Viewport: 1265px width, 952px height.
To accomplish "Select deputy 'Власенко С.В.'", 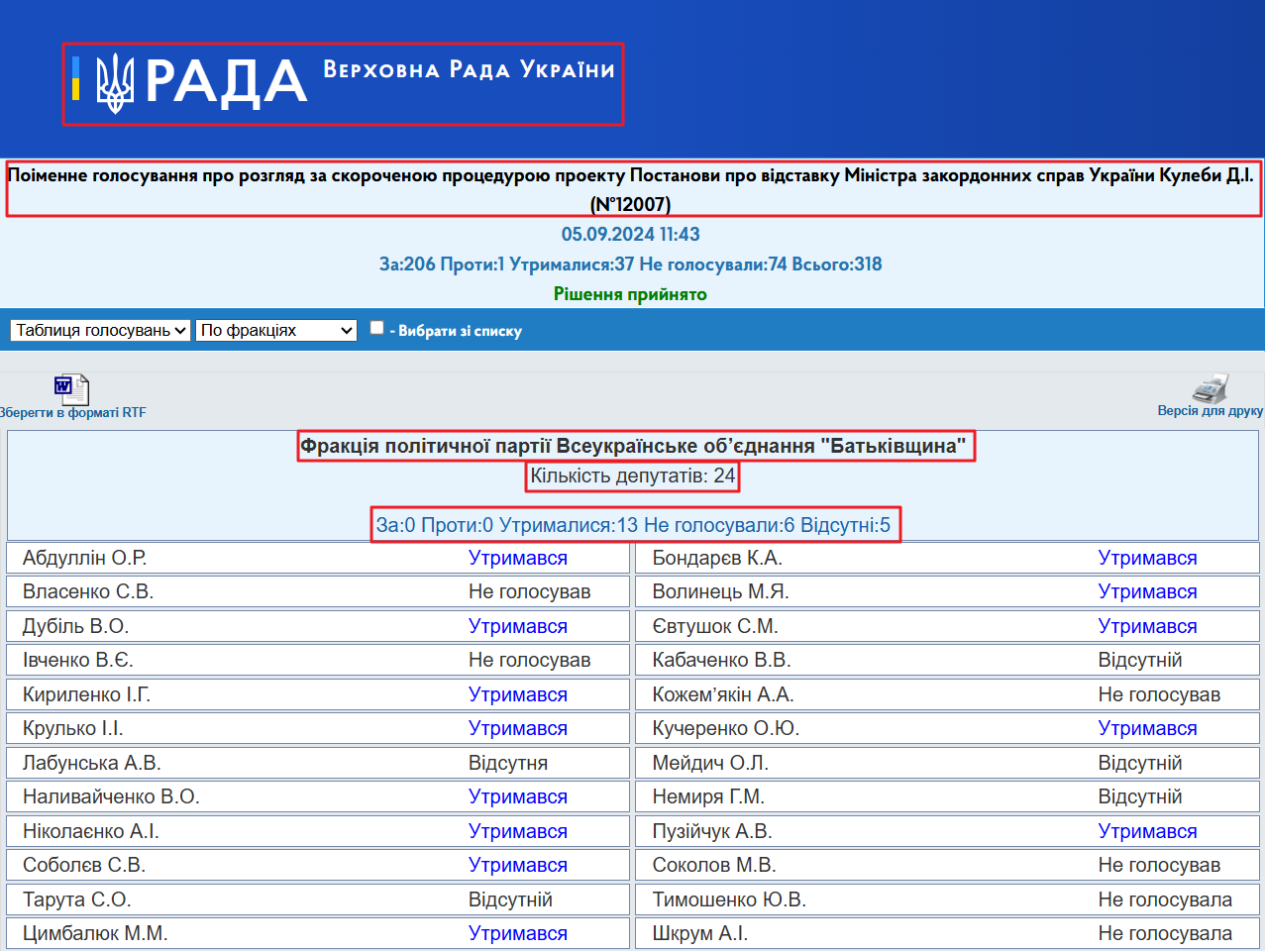I will [88, 591].
